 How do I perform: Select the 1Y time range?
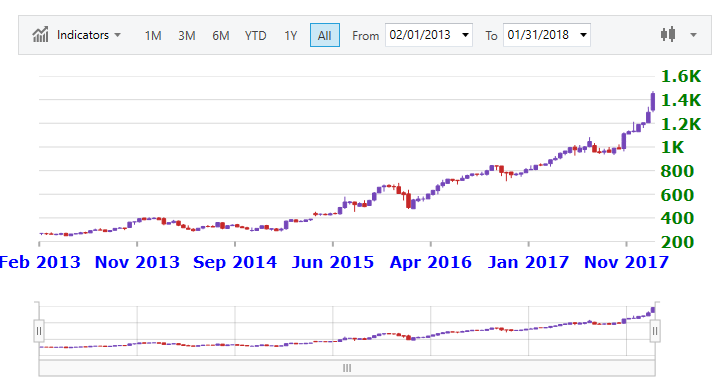pyautogui.click(x=290, y=35)
